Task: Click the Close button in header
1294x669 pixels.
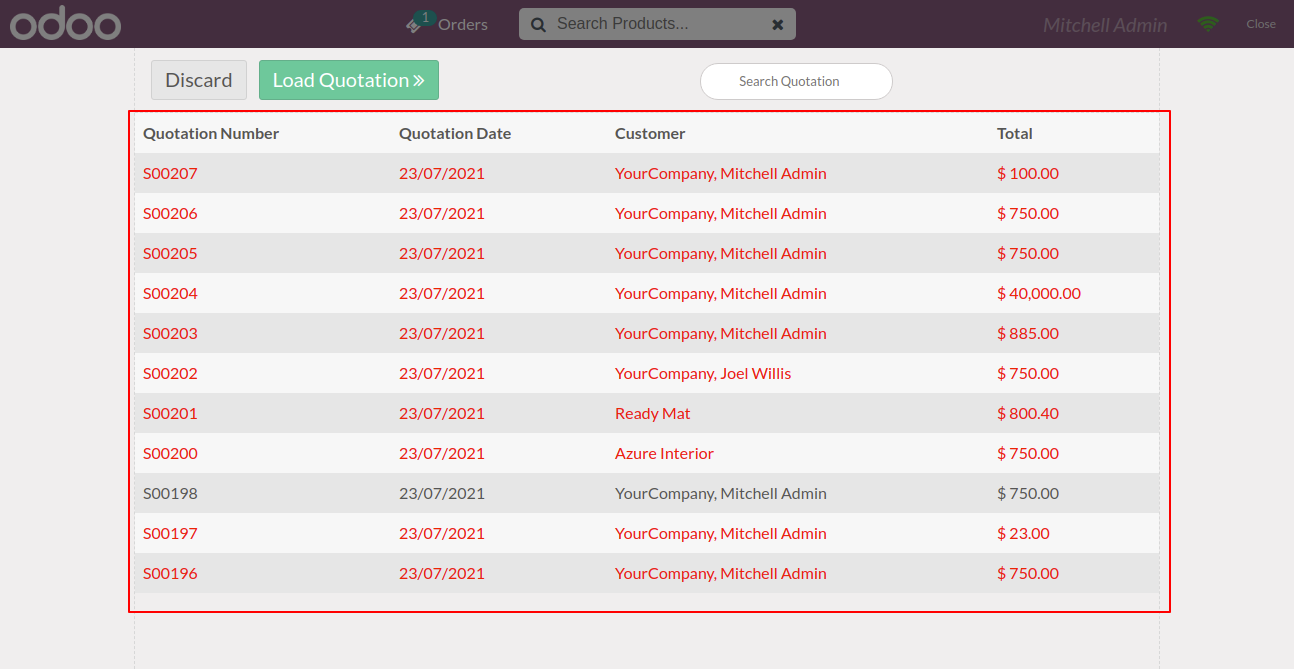Action: (x=1261, y=24)
